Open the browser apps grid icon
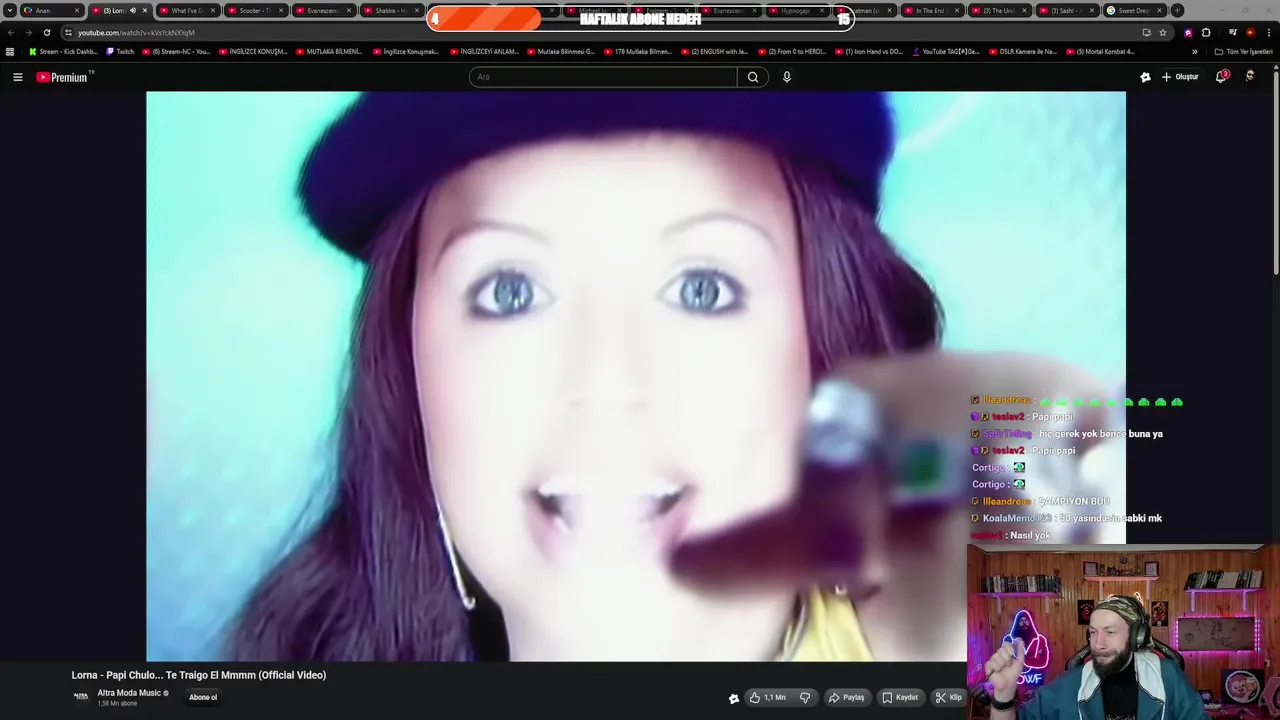Screen dimensions: 1280x720 click(10, 51)
